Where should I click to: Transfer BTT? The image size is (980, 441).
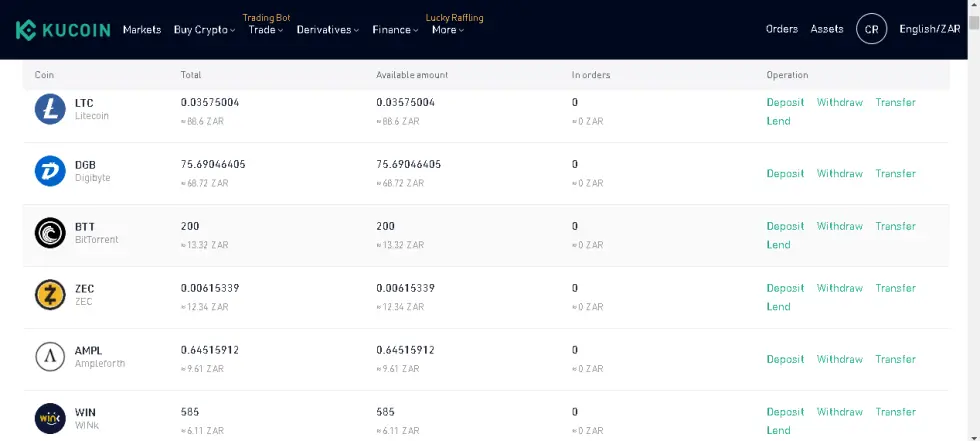(895, 226)
